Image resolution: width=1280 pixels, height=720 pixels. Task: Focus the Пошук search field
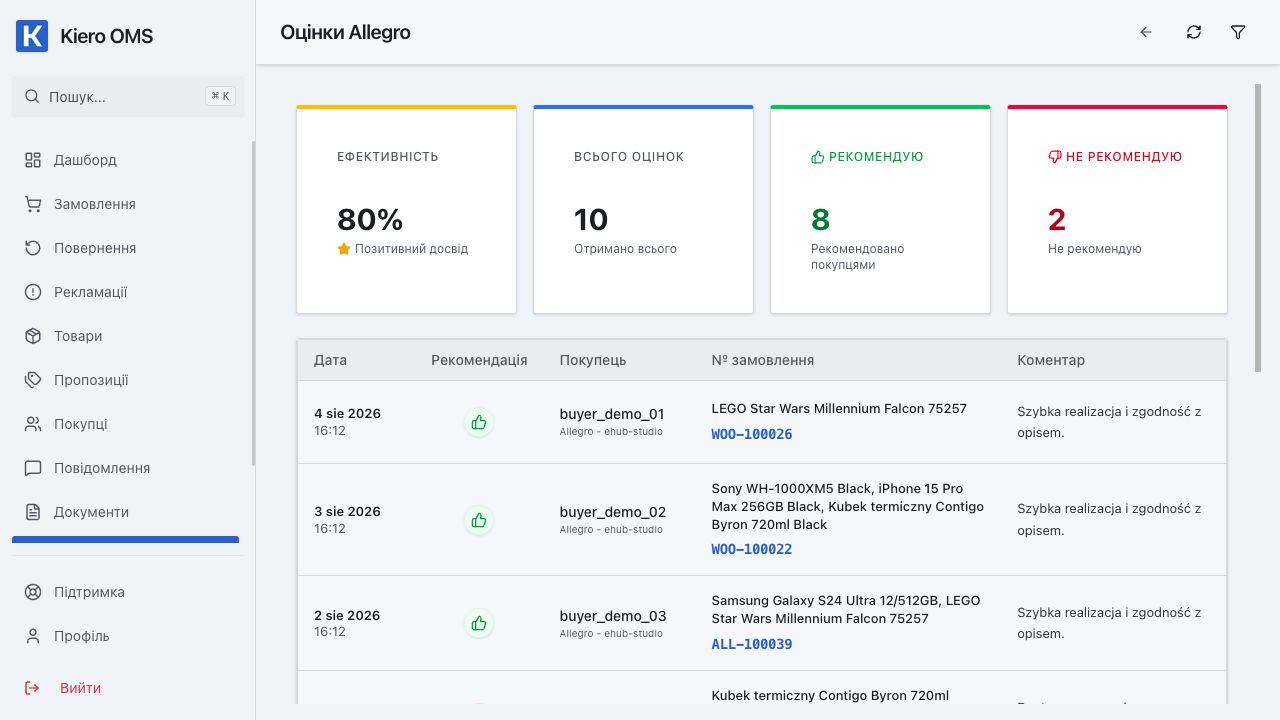[x=128, y=97]
